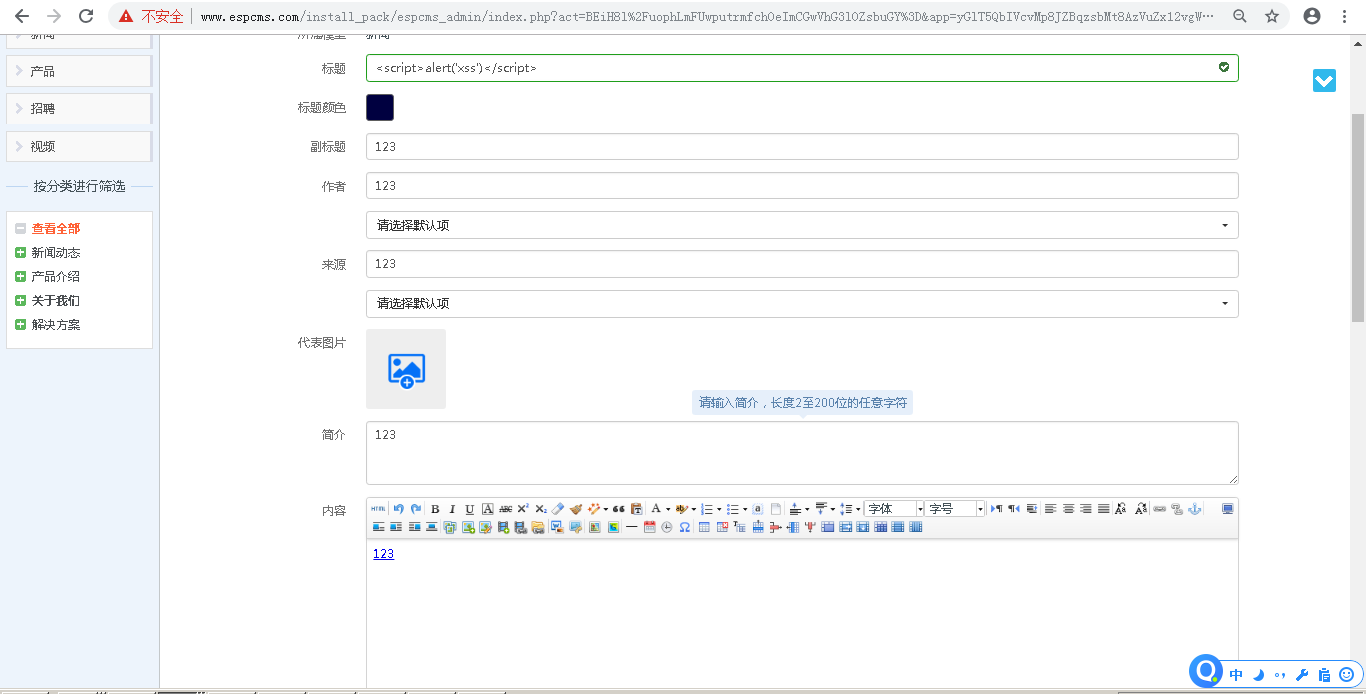Apply italic formatting to content text
1366x694 pixels.
click(451, 508)
